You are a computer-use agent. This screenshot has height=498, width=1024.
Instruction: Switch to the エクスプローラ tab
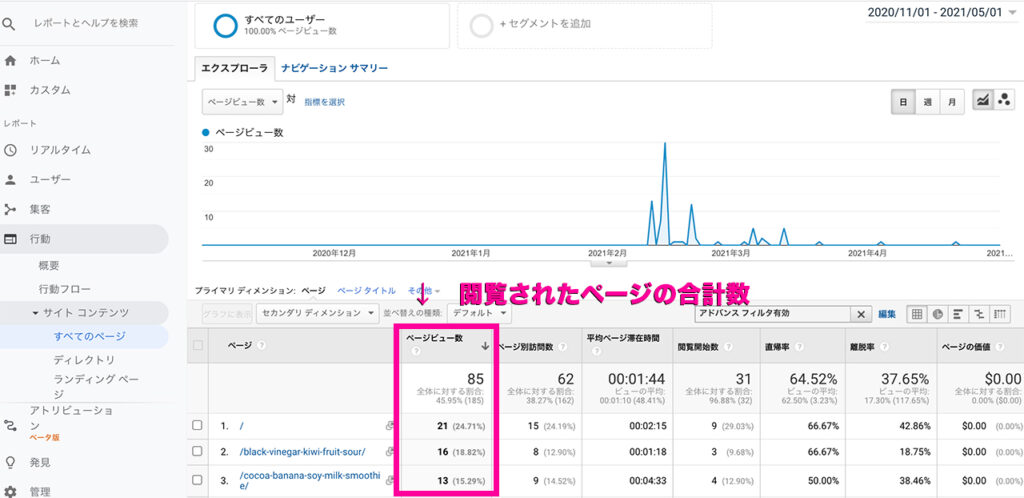click(x=234, y=68)
